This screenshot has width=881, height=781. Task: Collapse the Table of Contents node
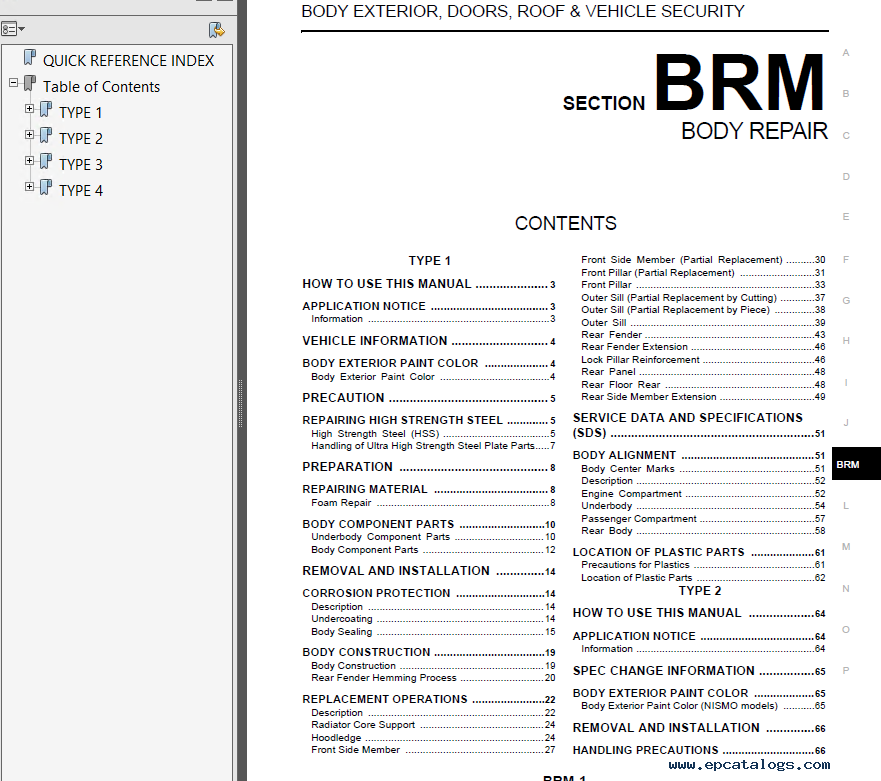click(x=13, y=83)
